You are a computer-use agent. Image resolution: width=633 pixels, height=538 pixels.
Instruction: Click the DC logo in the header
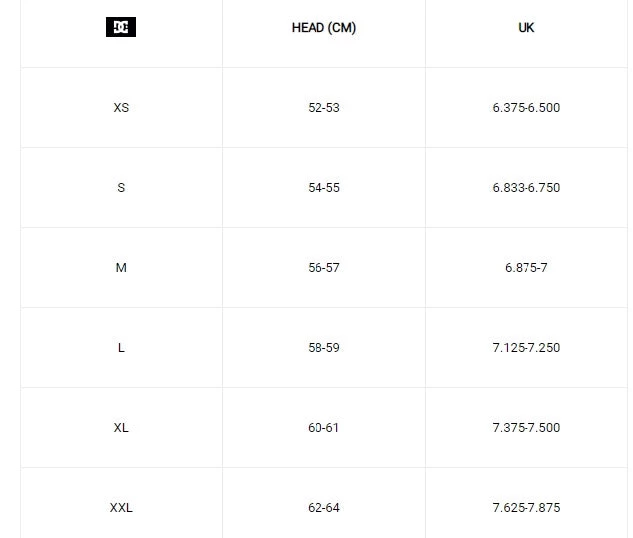click(x=121, y=28)
